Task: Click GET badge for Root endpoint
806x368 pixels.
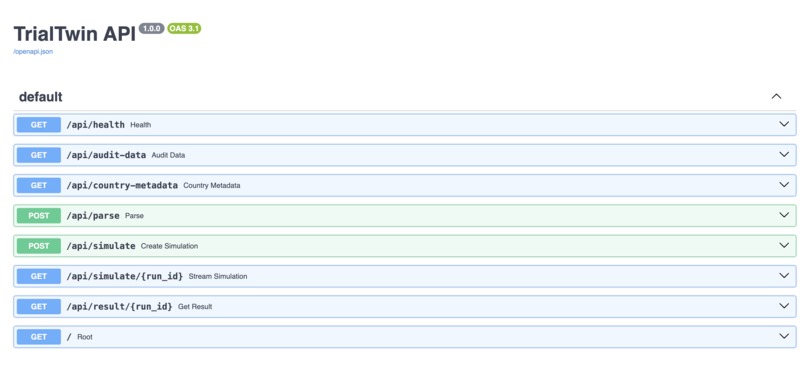Action: tap(39, 337)
